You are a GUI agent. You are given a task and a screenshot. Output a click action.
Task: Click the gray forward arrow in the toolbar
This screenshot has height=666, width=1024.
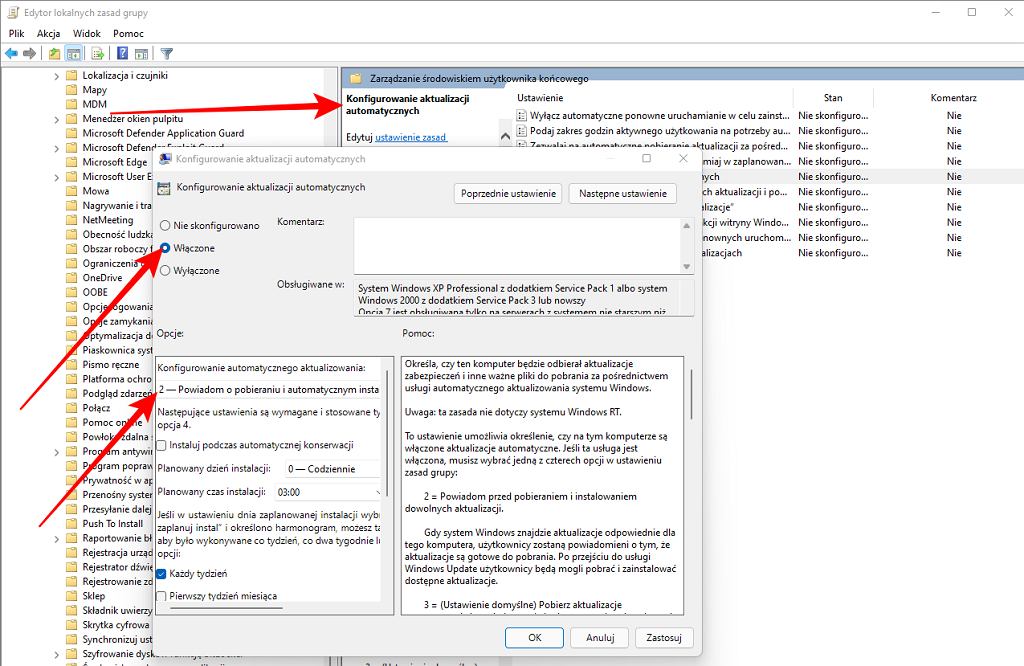coord(29,54)
